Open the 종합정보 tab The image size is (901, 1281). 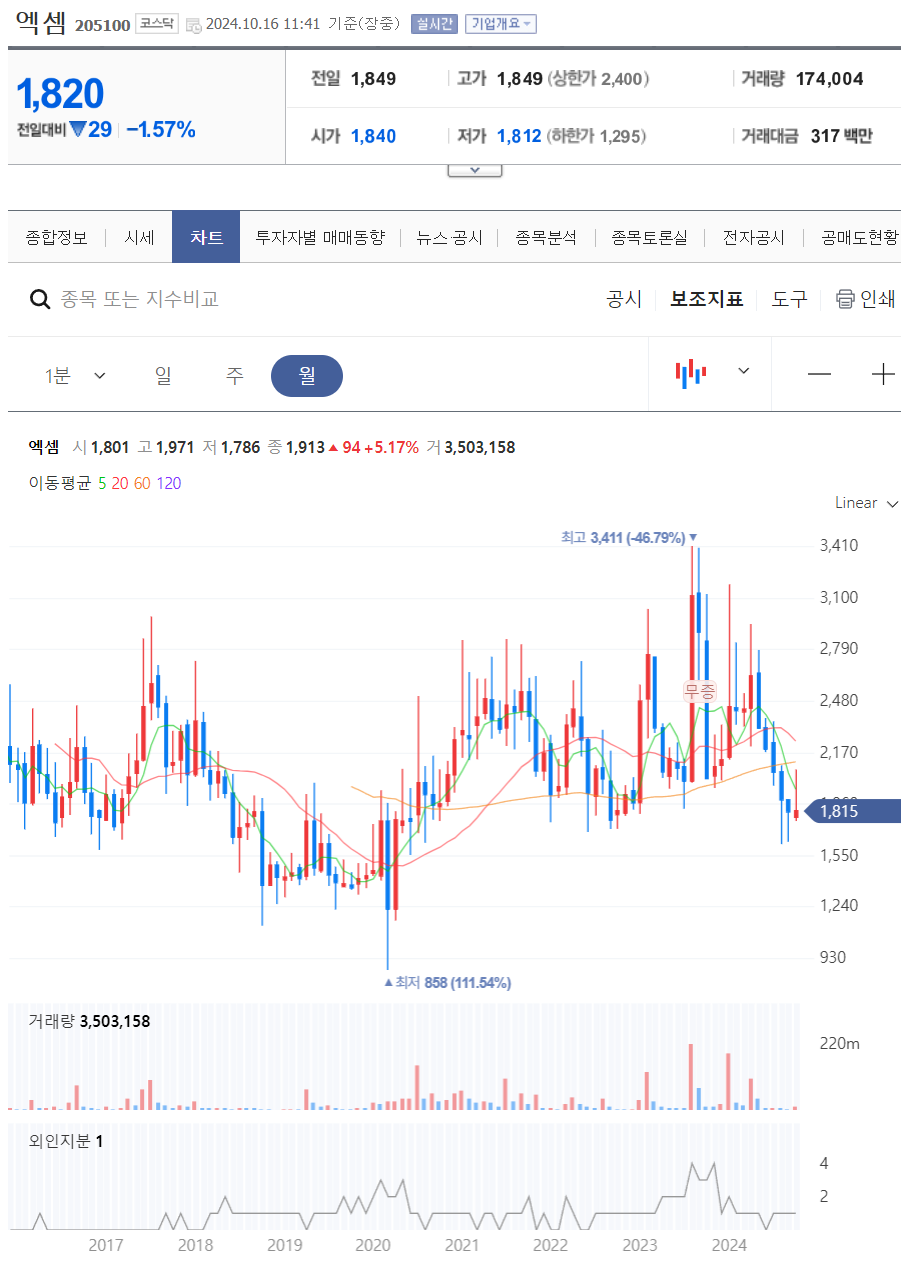click(57, 238)
